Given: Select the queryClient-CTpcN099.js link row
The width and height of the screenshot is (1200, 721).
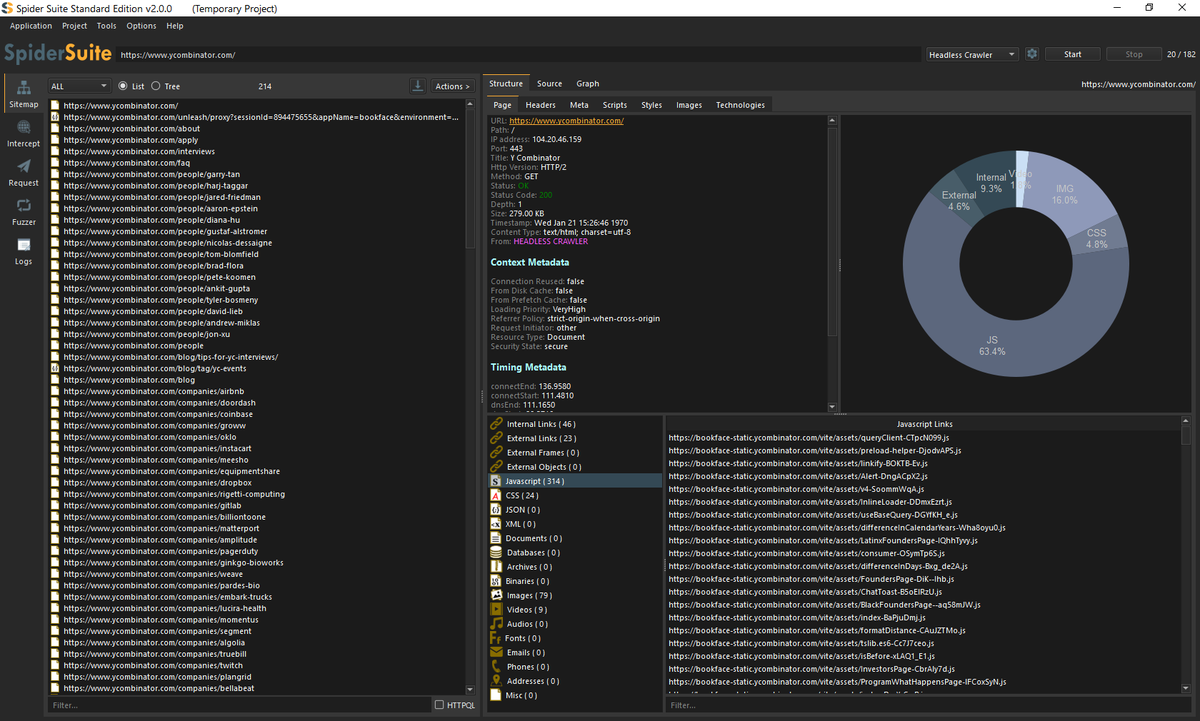Looking at the screenshot, I should click(x=924, y=437).
